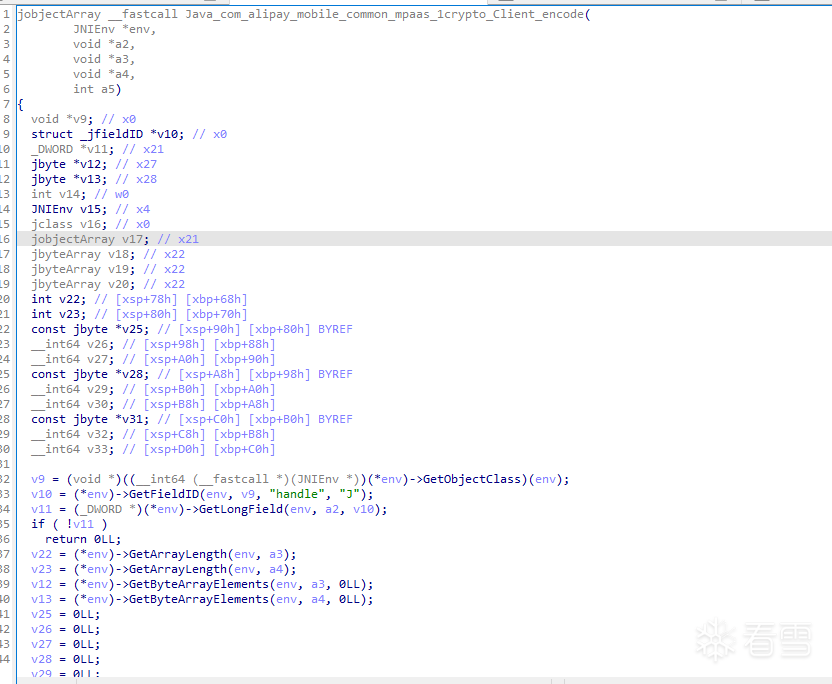Click the Java_com_alipay_mobile_common_mpaas_1crypto_Client_encode function name
The width and height of the screenshot is (832, 684).
click(x=385, y=14)
